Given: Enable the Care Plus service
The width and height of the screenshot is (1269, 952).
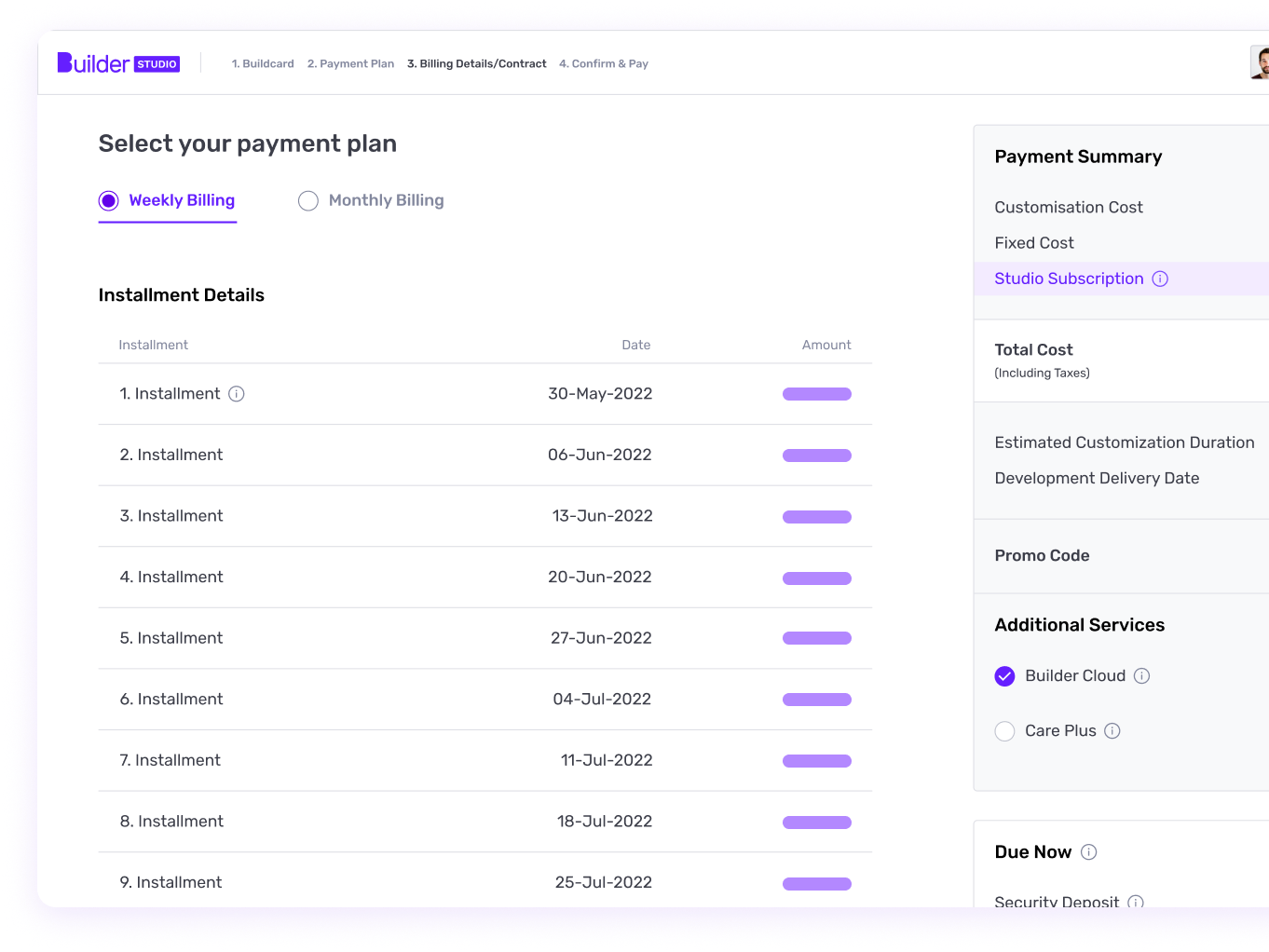Looking at the screenshot, I should coord(1004,731).
